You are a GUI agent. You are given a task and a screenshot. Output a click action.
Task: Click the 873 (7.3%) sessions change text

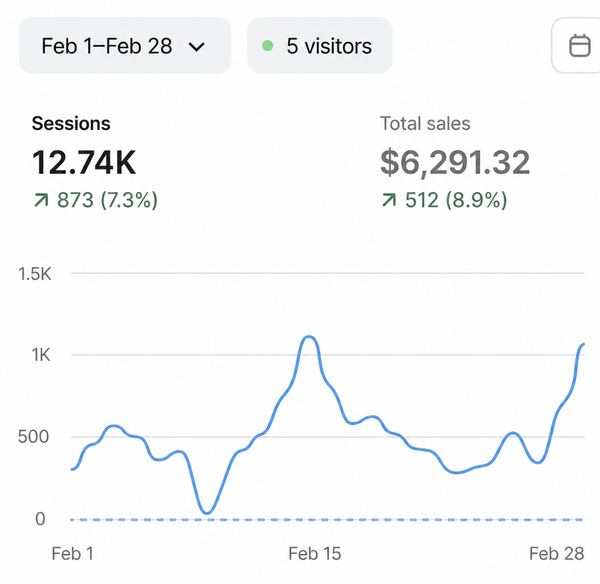(106, 201)
